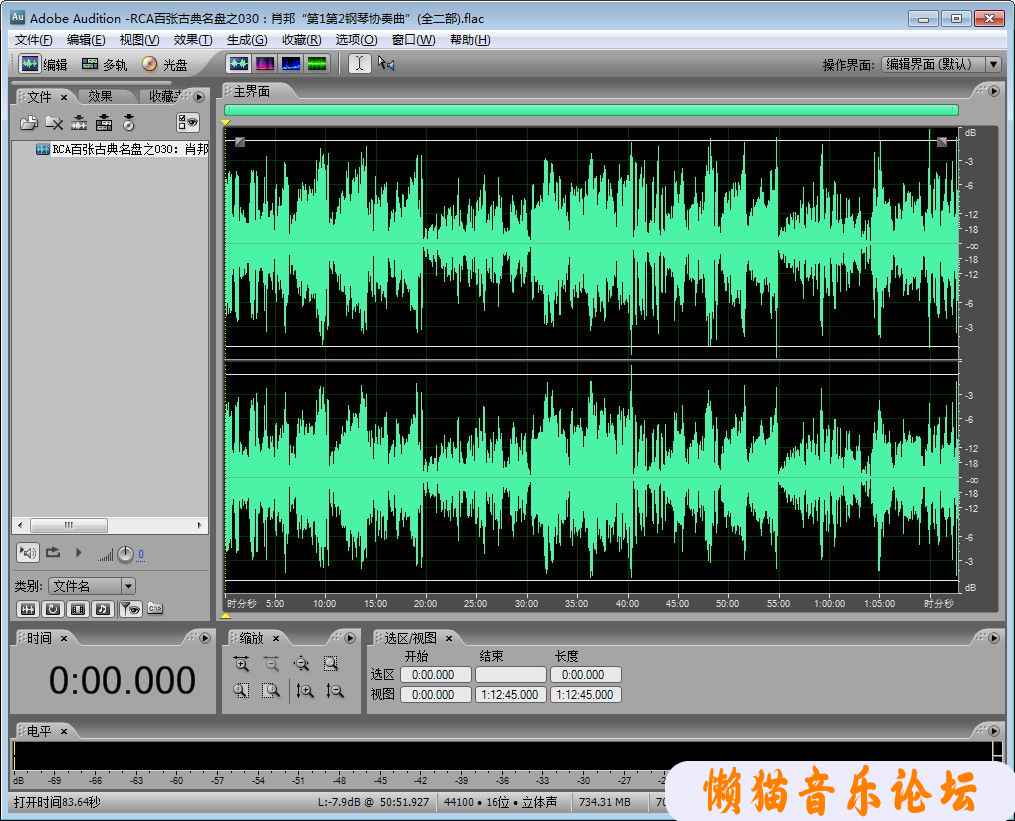The width and height of the screenshot is (1015, 821).
Task: Click the insert into CD list icon
Action: (x=129, y=122)
